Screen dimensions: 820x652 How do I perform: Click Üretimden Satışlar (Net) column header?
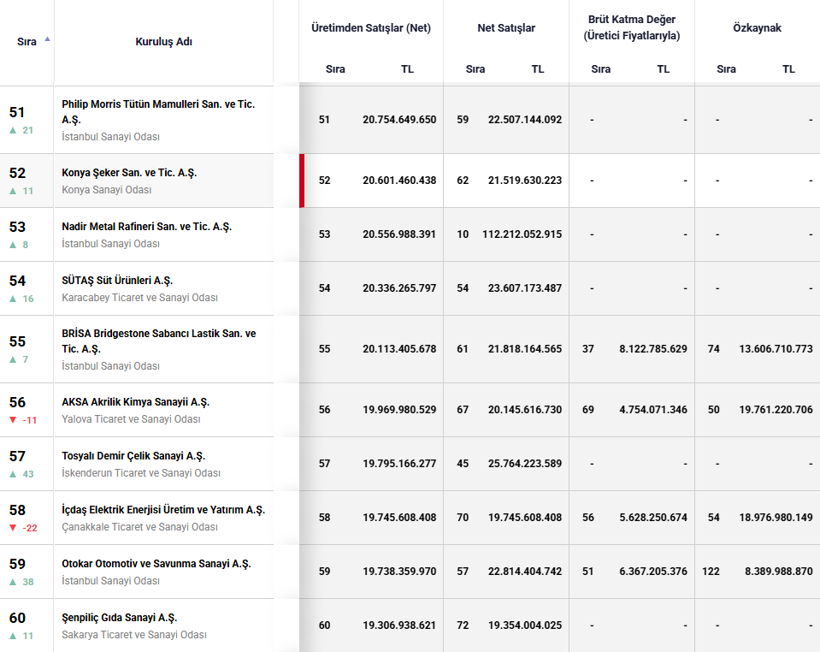(x=371, y=28)
